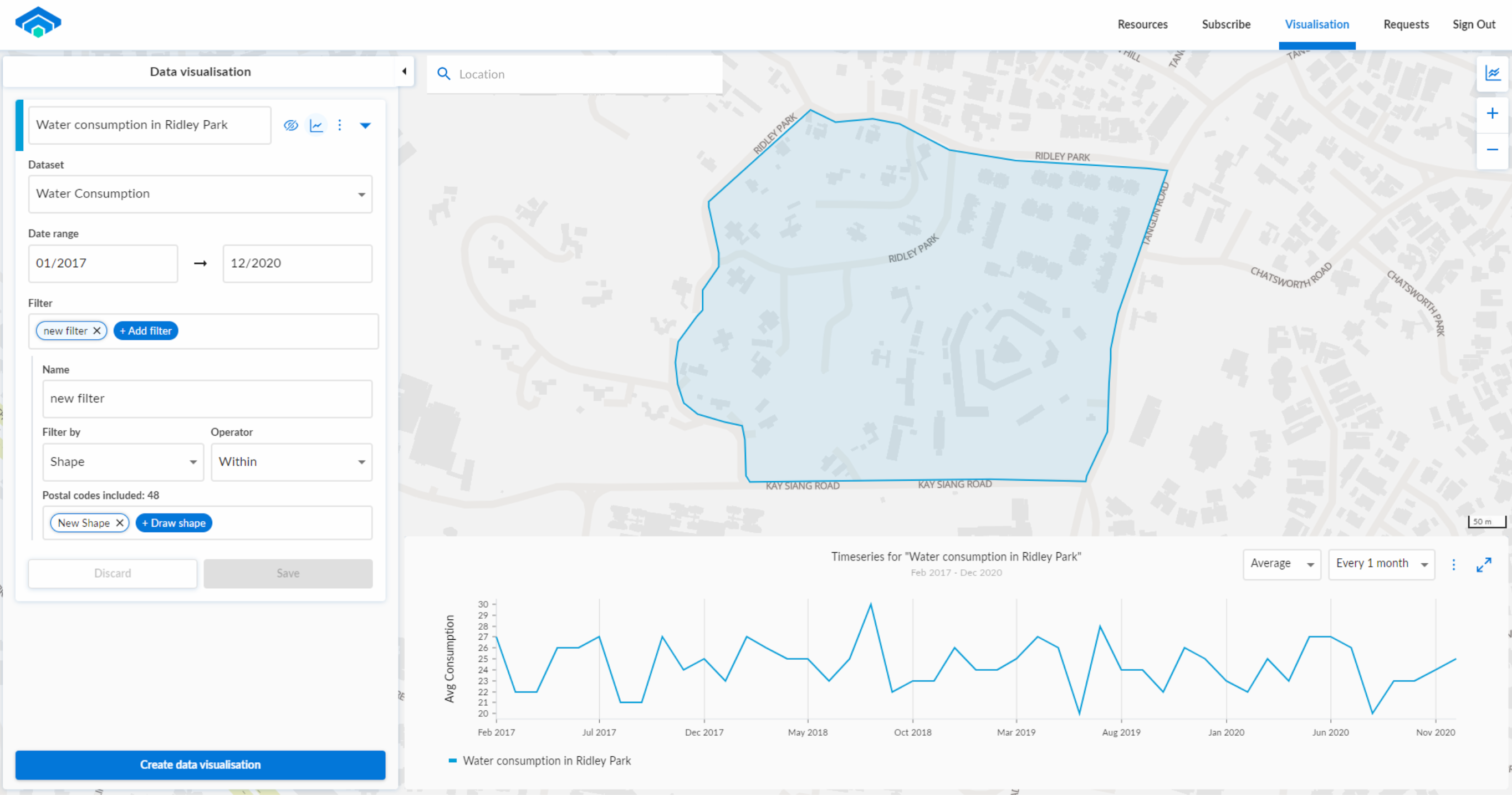Click the end date 12/2020 field

point(298,264)
